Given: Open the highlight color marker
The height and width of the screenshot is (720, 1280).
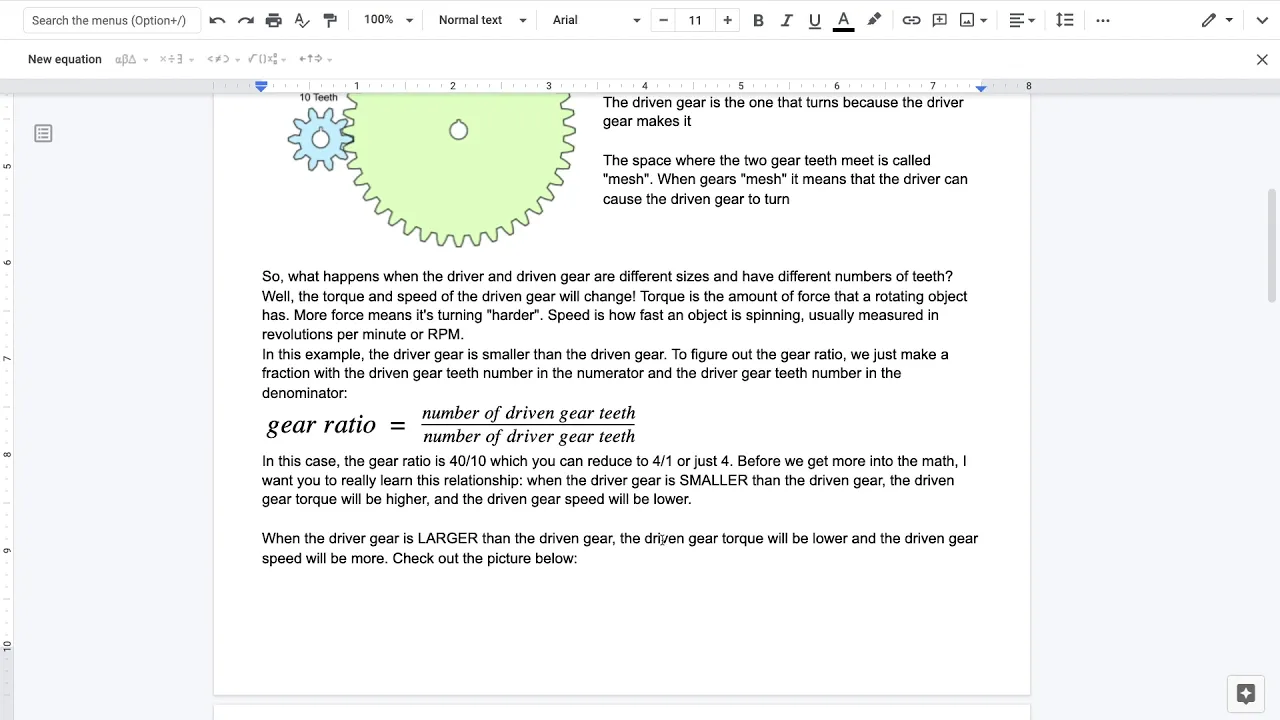Looking at the screenshot, I should [x=874, y=20].
